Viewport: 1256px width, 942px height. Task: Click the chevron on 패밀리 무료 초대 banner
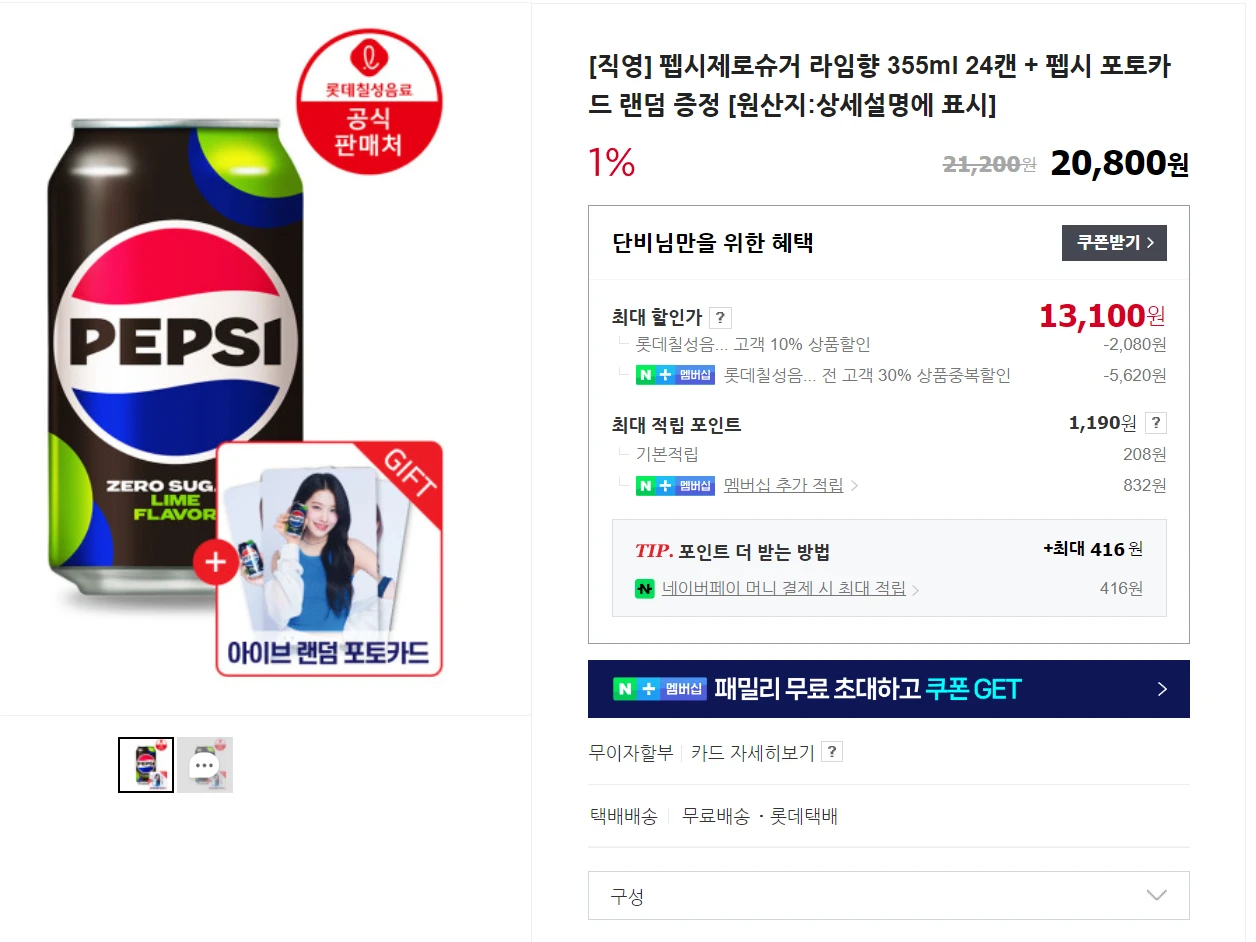pyautogui.click(x=1162, y=689)
